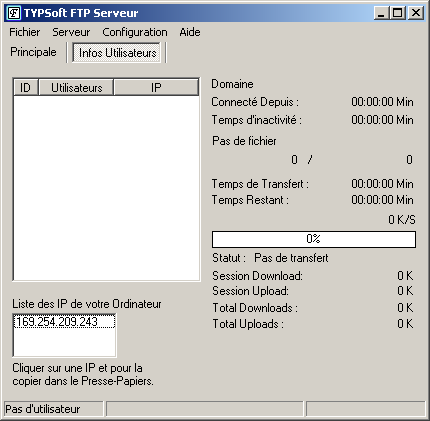Sort by the Utilisateurs column header
The width and height of the screenshot is (430, 421).
pyautogui.click(x=76, y=88)
